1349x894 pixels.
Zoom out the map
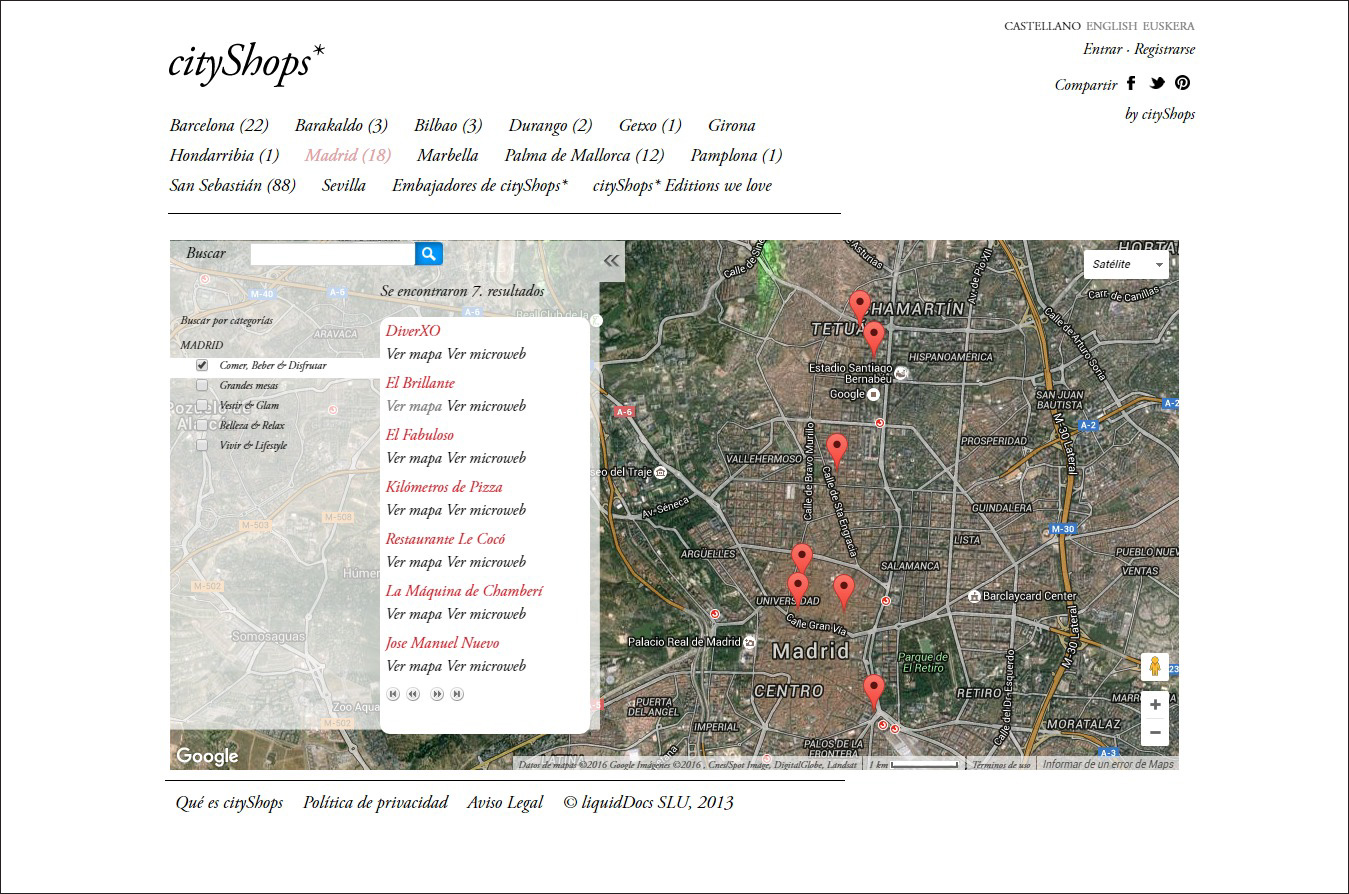tap(1155, 732)
